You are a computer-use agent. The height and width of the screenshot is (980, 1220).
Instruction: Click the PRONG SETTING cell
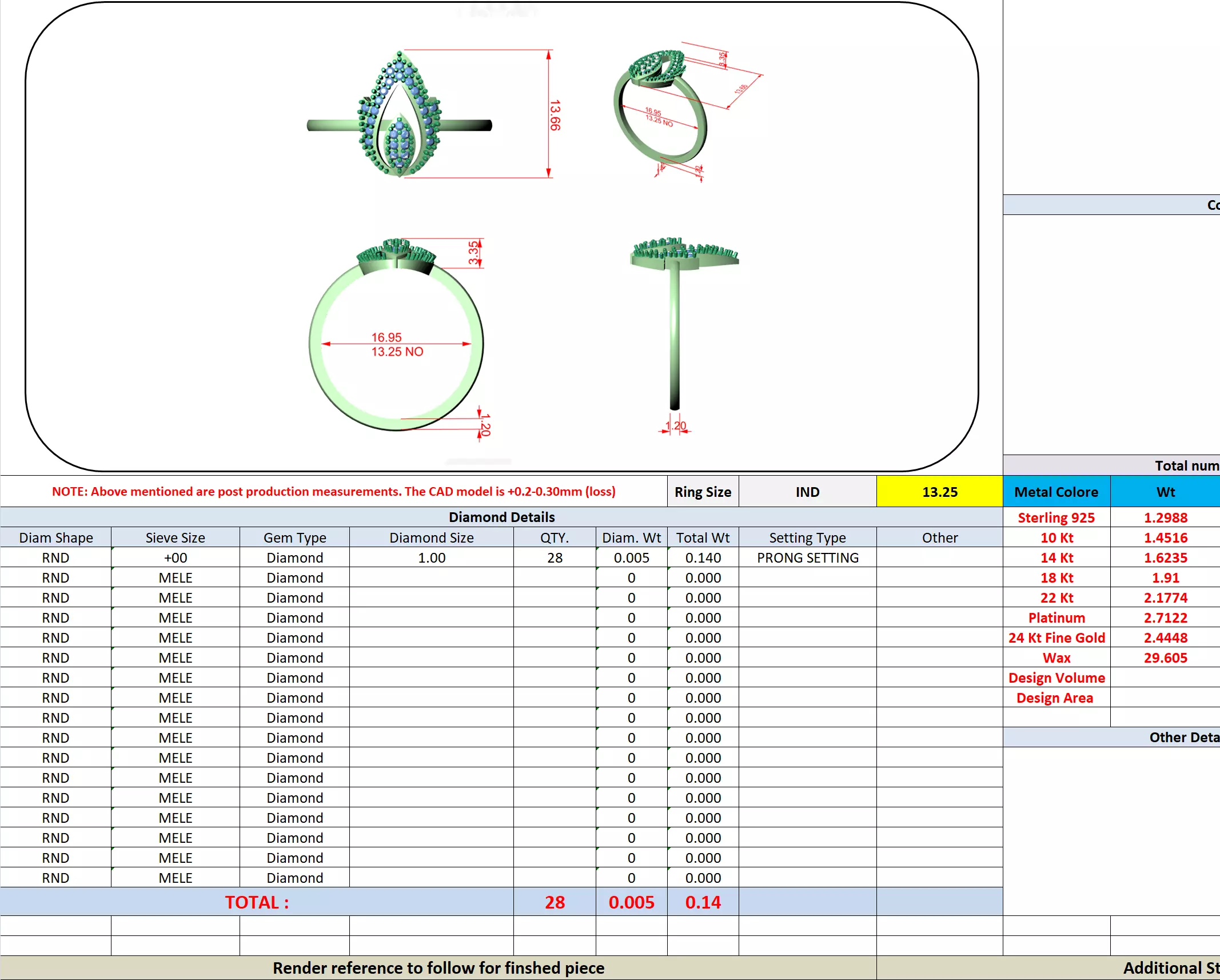tap(807, 557)
